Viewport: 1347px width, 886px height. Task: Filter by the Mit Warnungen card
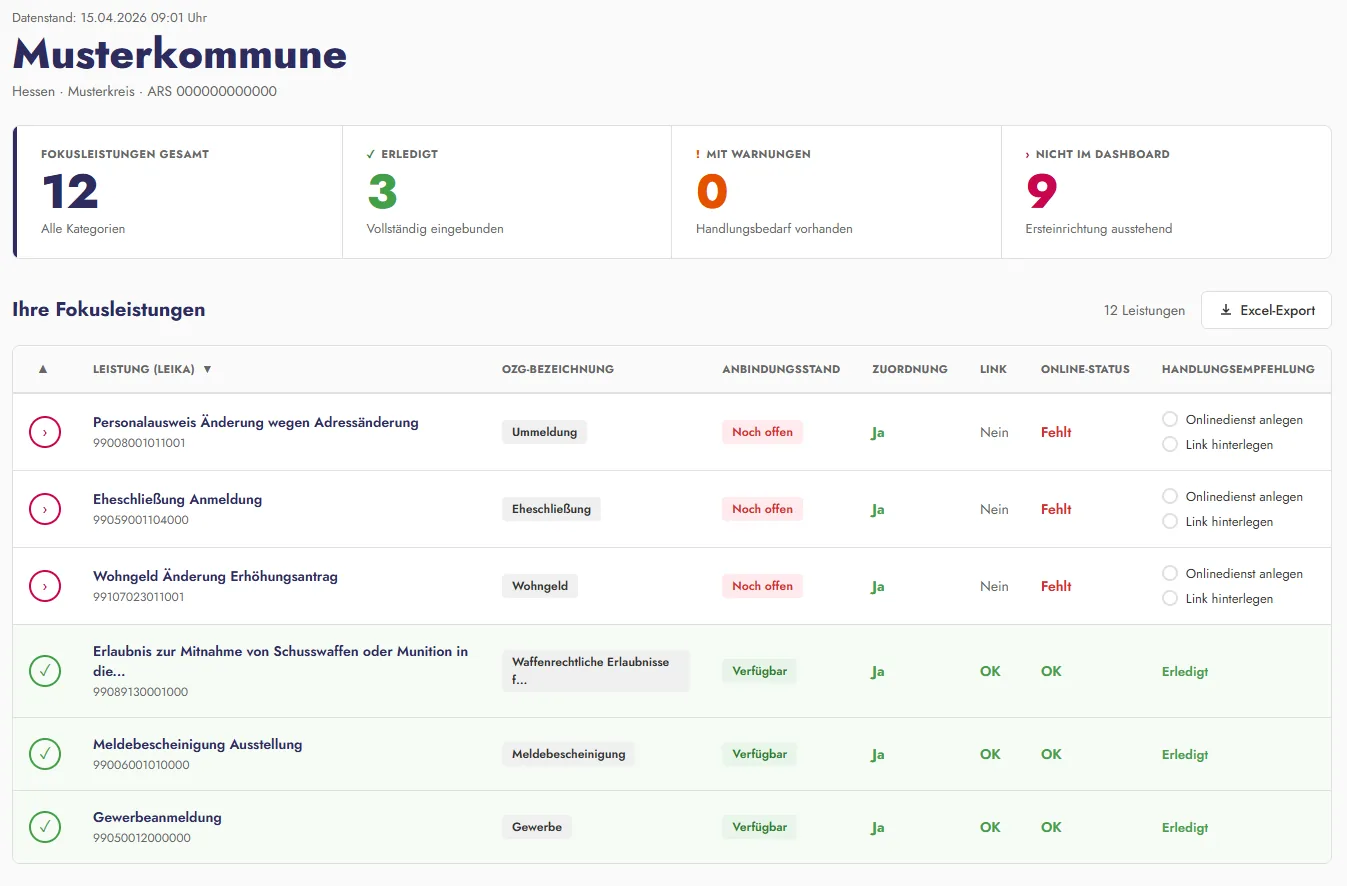(836, 192)
